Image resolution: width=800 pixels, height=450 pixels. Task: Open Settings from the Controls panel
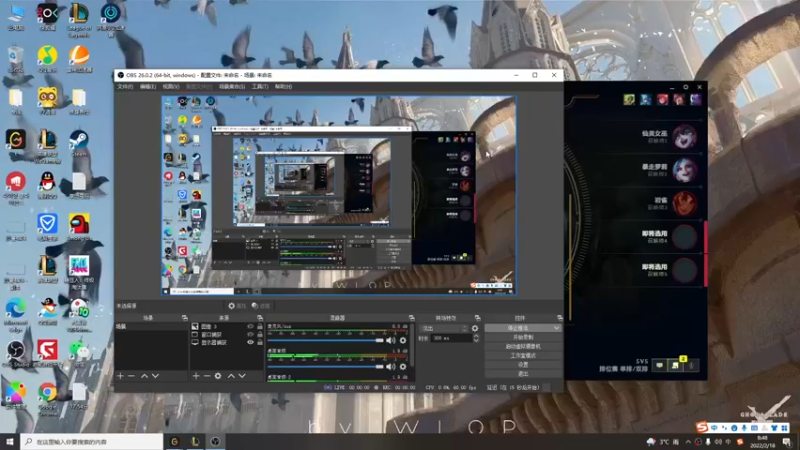(x=523, y=365)
